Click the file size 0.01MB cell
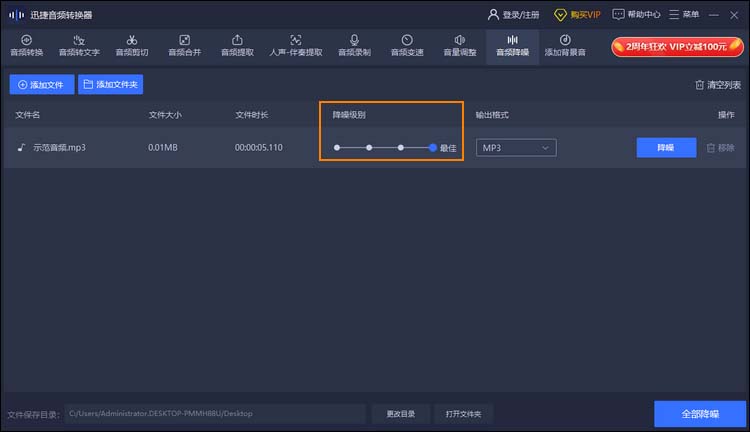Image resolution: width=750 pixels, height=432 pixels. (163, 147)
